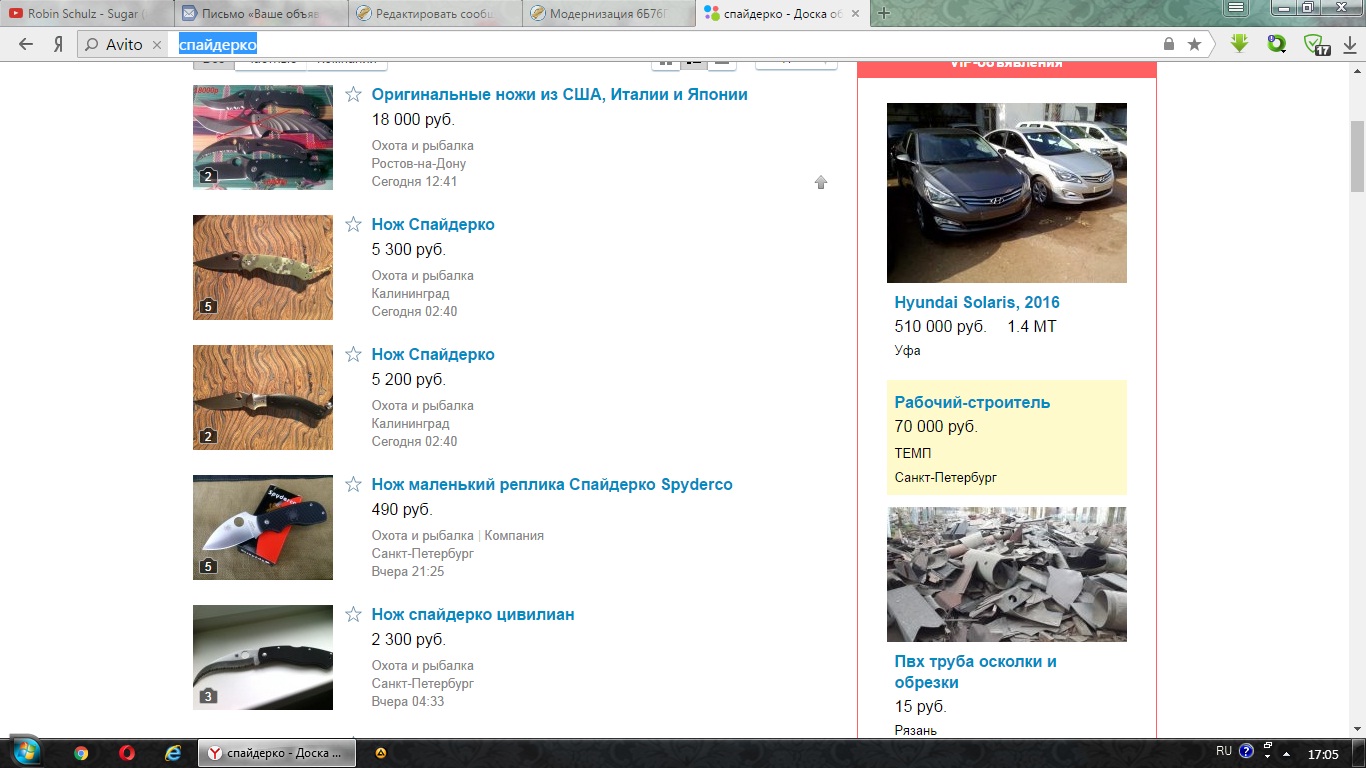Open the green circular extension icon
This screenshot has width=1366, height=768.
(x=1277, y=44)
